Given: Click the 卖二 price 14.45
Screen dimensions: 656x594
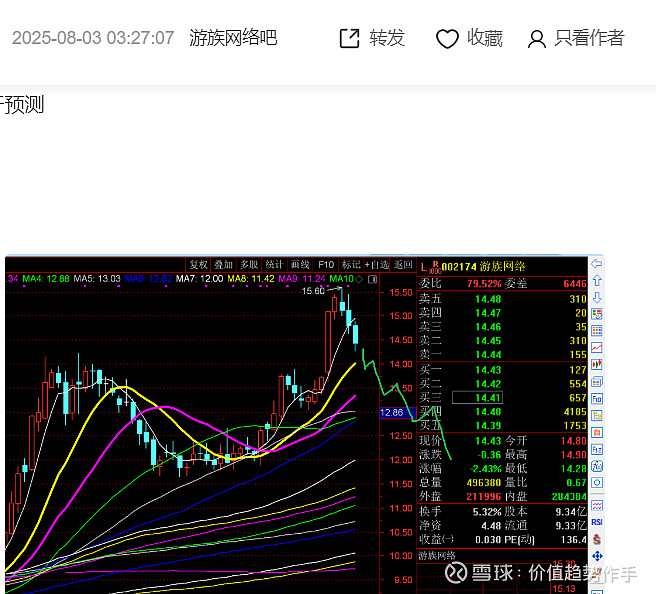Looking at the screenshot, I should 488,341.
